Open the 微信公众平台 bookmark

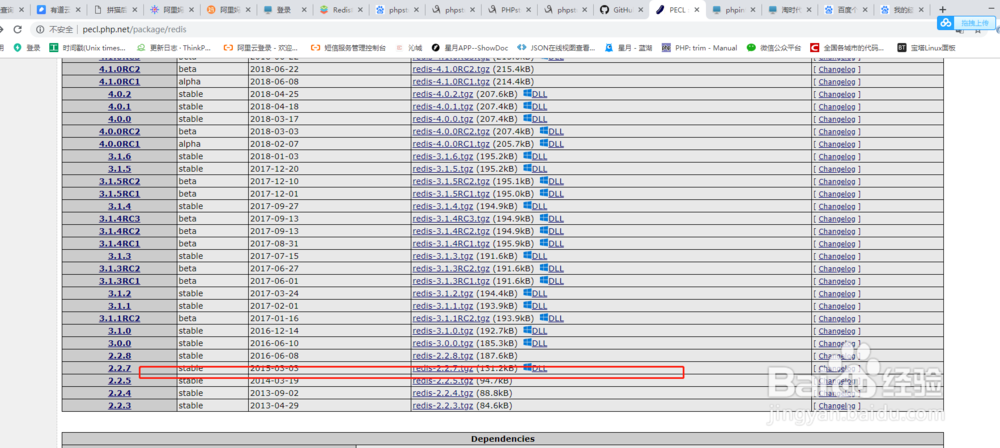pos(774,47)
